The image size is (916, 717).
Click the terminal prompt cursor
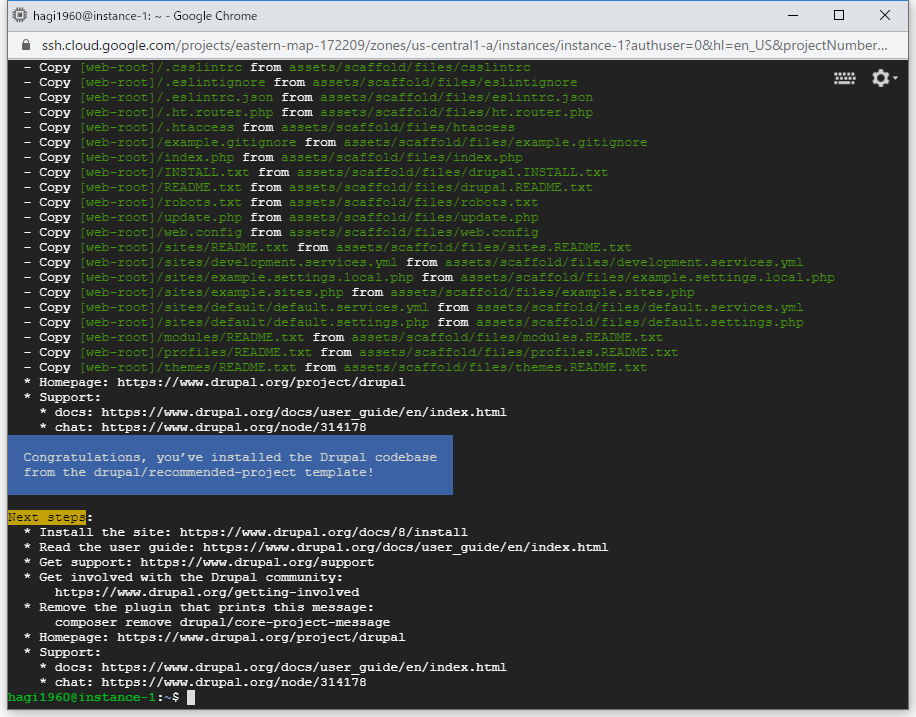[190, 697]
